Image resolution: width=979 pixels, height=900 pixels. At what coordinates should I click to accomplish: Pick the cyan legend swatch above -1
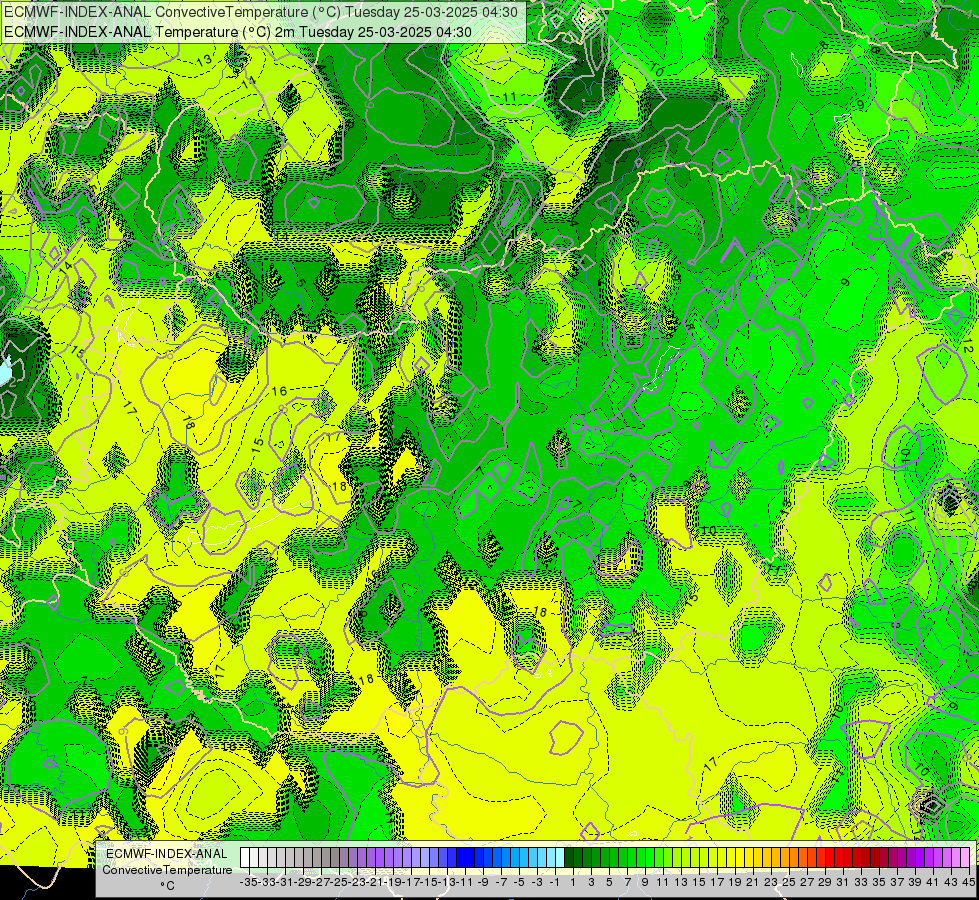(x=551, y=858)
